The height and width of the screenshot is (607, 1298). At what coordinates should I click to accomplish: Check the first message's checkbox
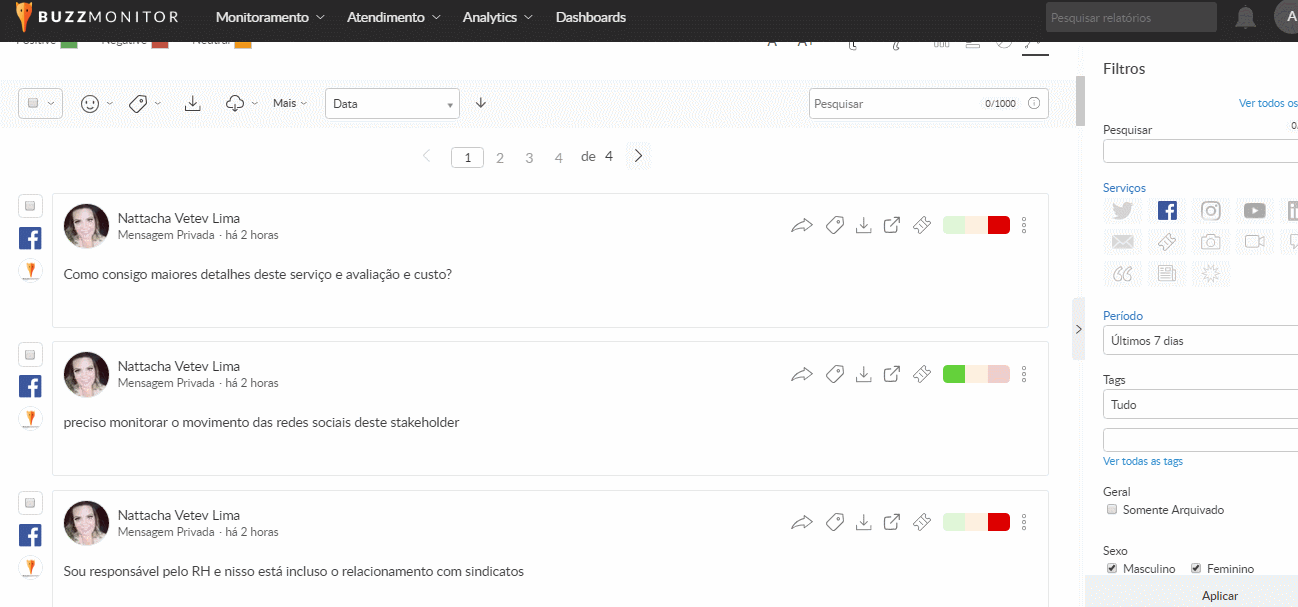point(30,206)
